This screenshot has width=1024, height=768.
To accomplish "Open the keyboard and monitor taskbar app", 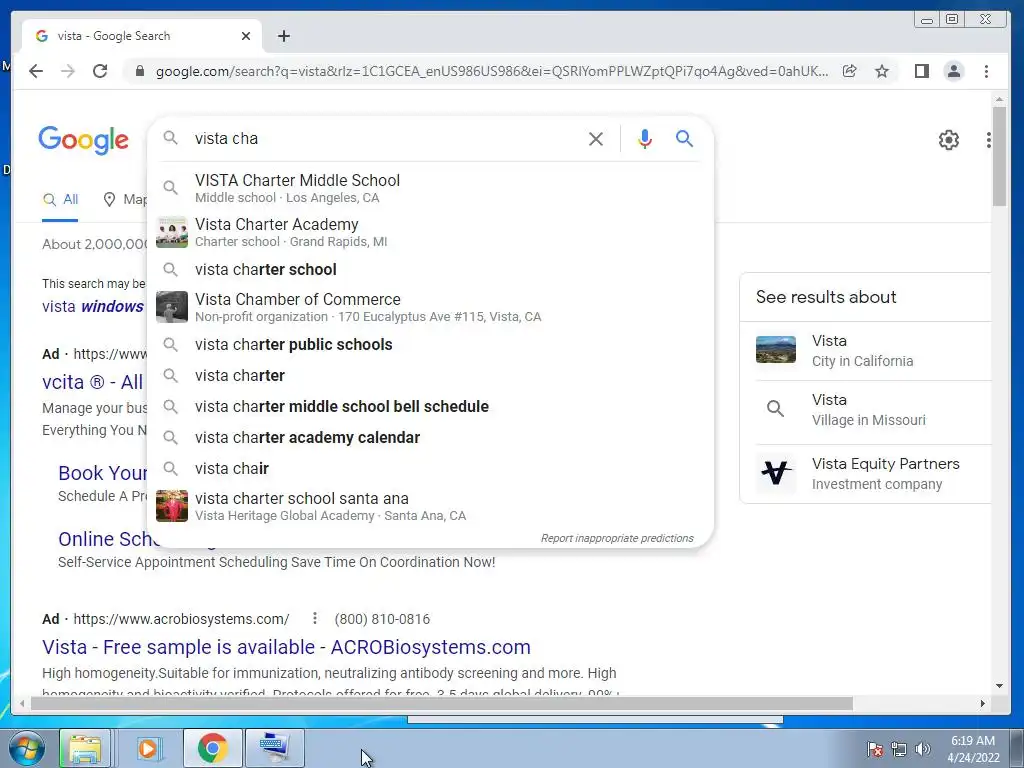I will pyautogui.click(x=274, y=748).
